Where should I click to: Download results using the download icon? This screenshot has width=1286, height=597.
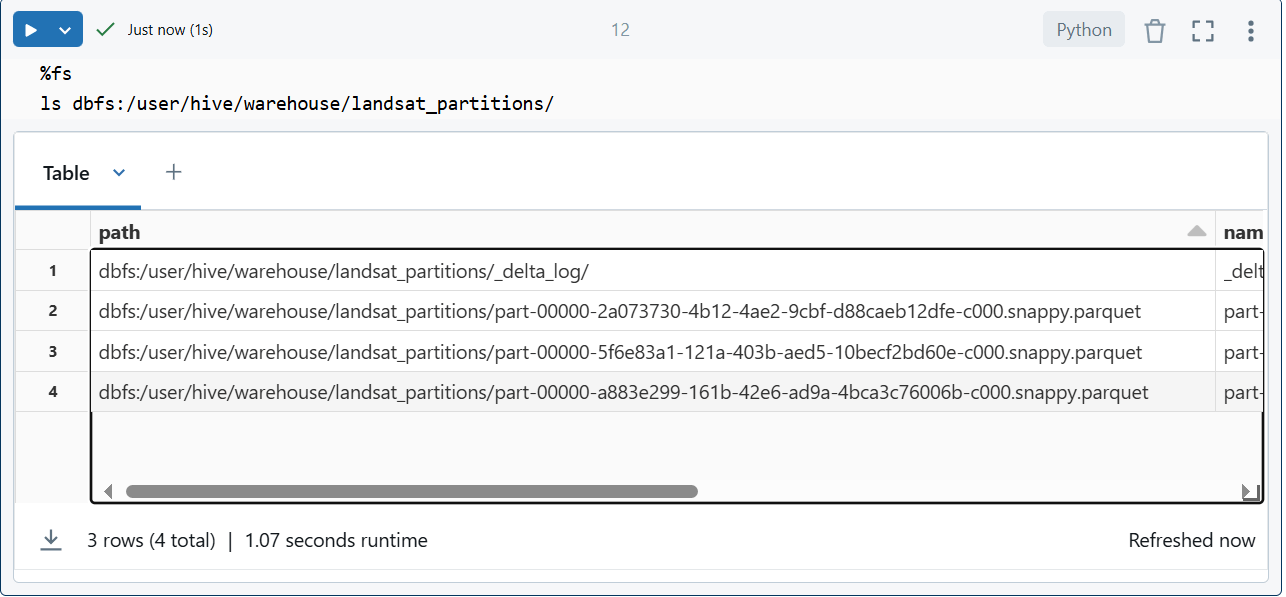pyautogui.click(x=50, y=540)
